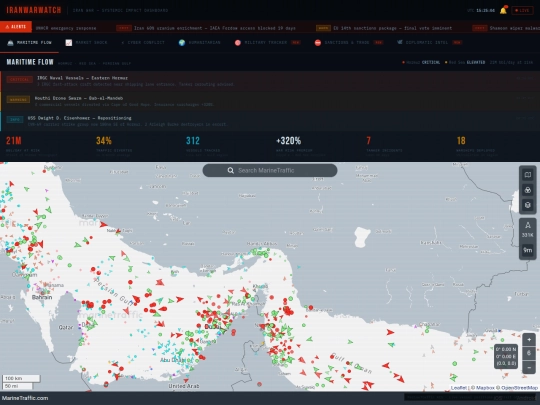
Task: Click the +320% war risk premium stat
Action: click(x=289, y=141)
